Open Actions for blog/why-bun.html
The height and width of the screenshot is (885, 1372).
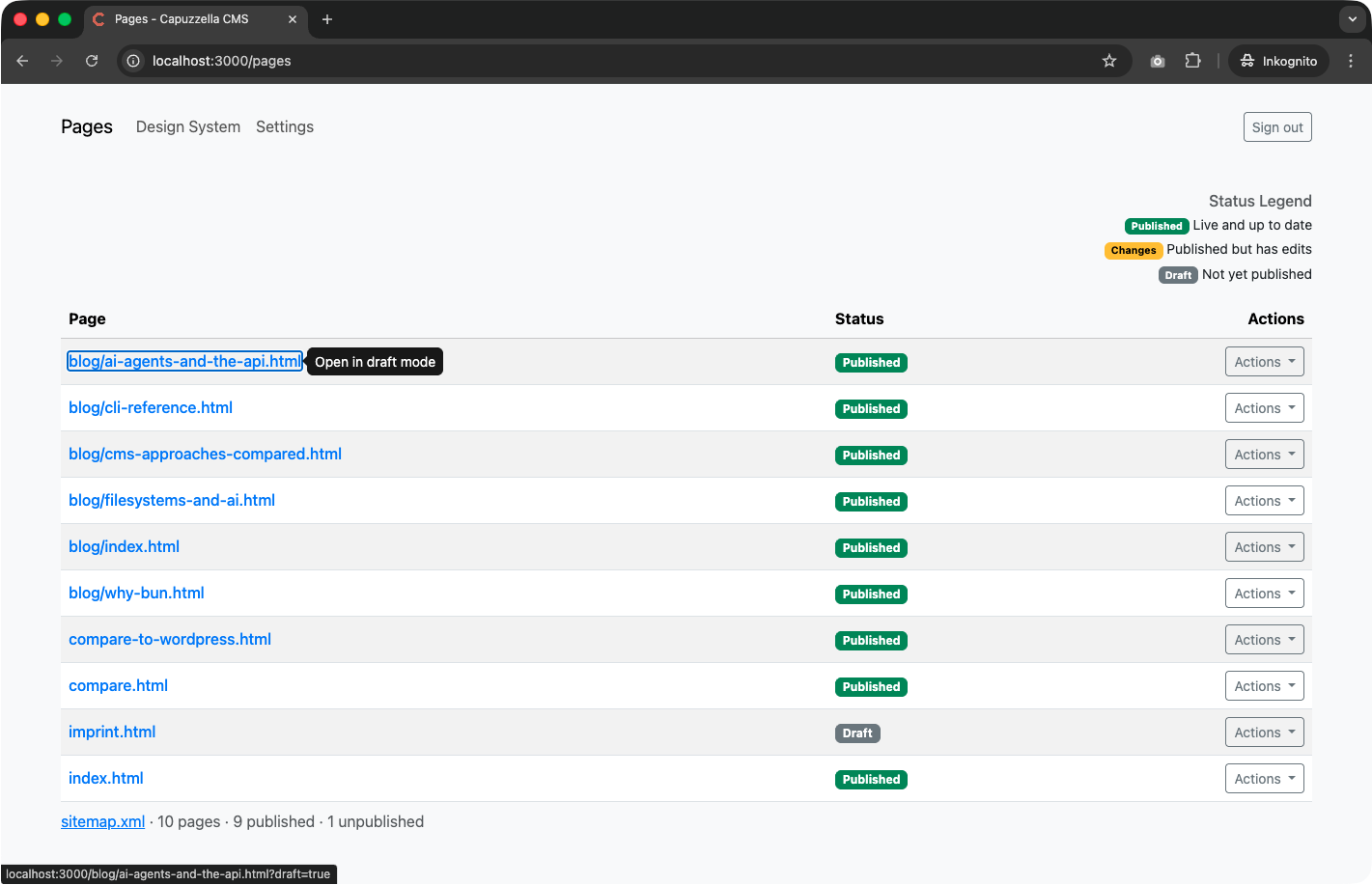point(1264,593)
